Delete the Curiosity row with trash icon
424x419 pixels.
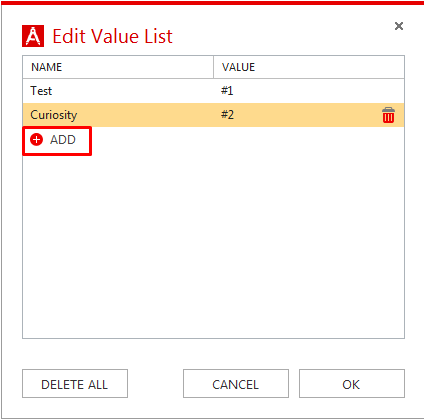[x=388, y=115]
